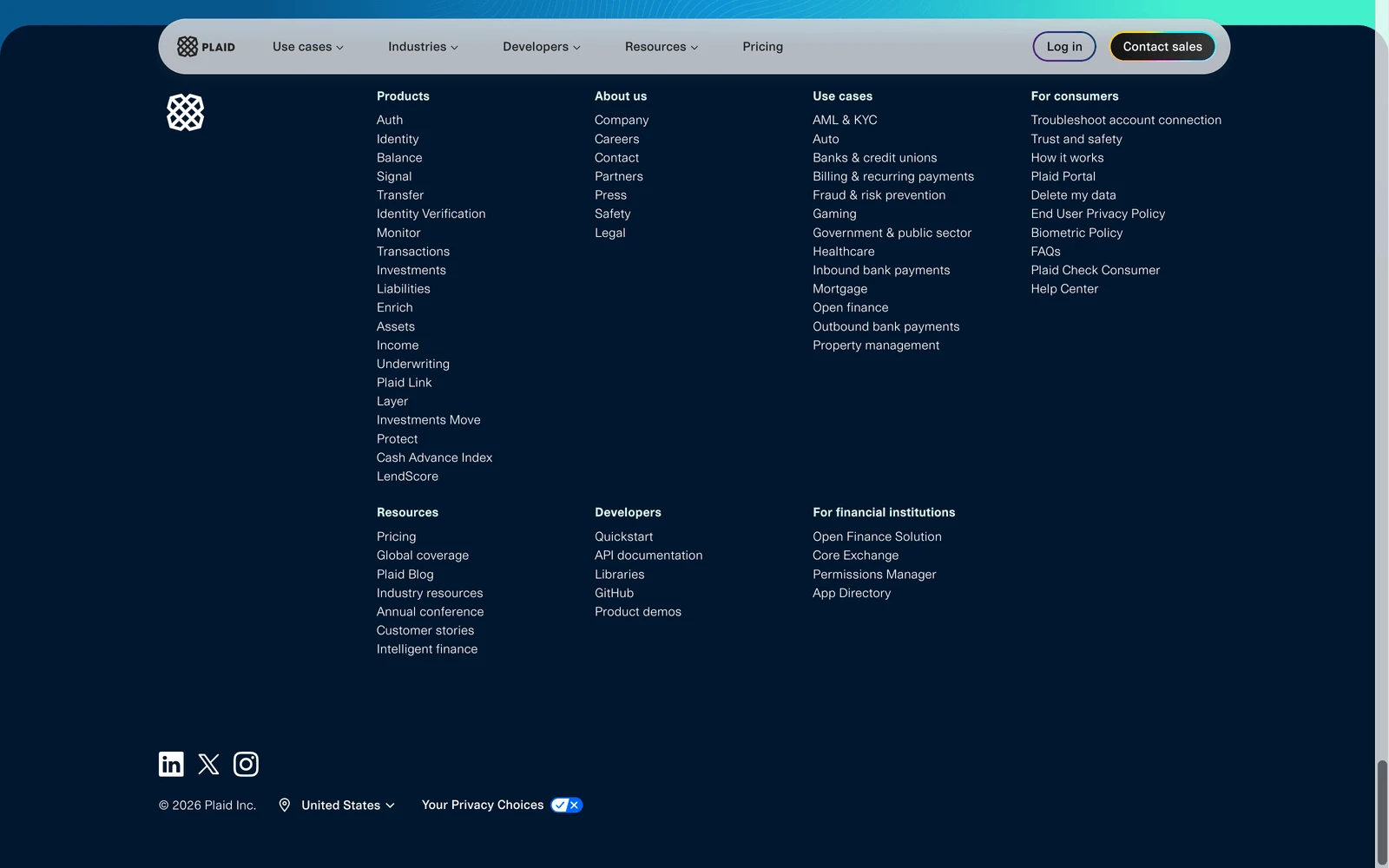Open the Core Exchange link
Screen dimensions: 1389x868
coord(856,556)
